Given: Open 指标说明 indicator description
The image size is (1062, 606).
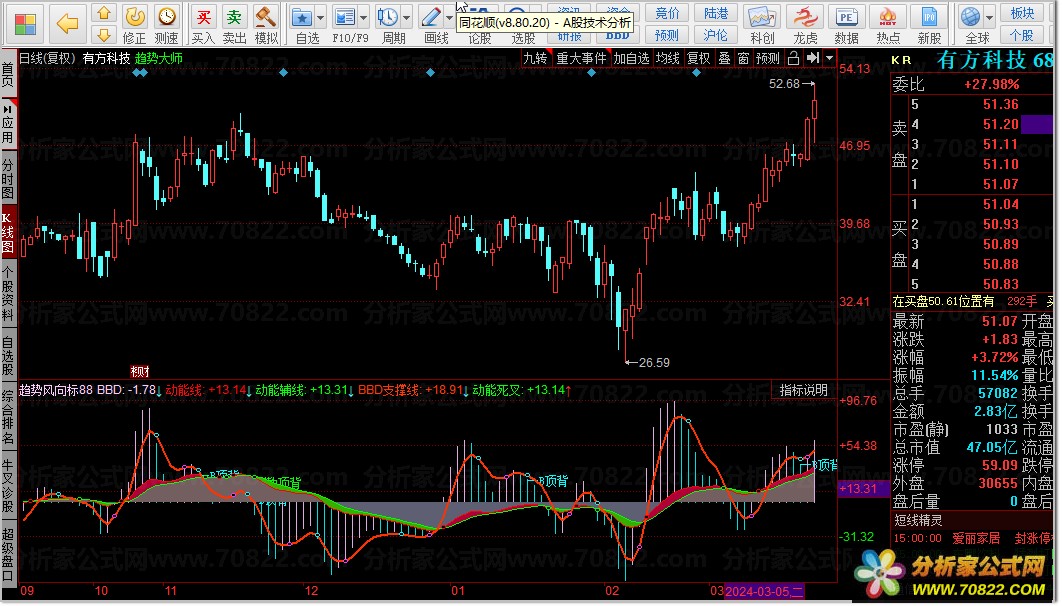Looking at the screenshot, I should (x=803, y=391).
